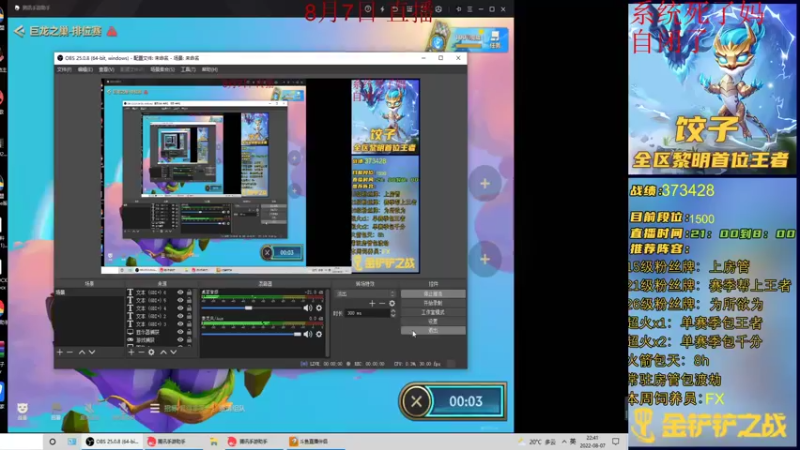The image size is (800, 450).
Task: Click the studio mode button in OBS
Action: (x=433, y=312)
